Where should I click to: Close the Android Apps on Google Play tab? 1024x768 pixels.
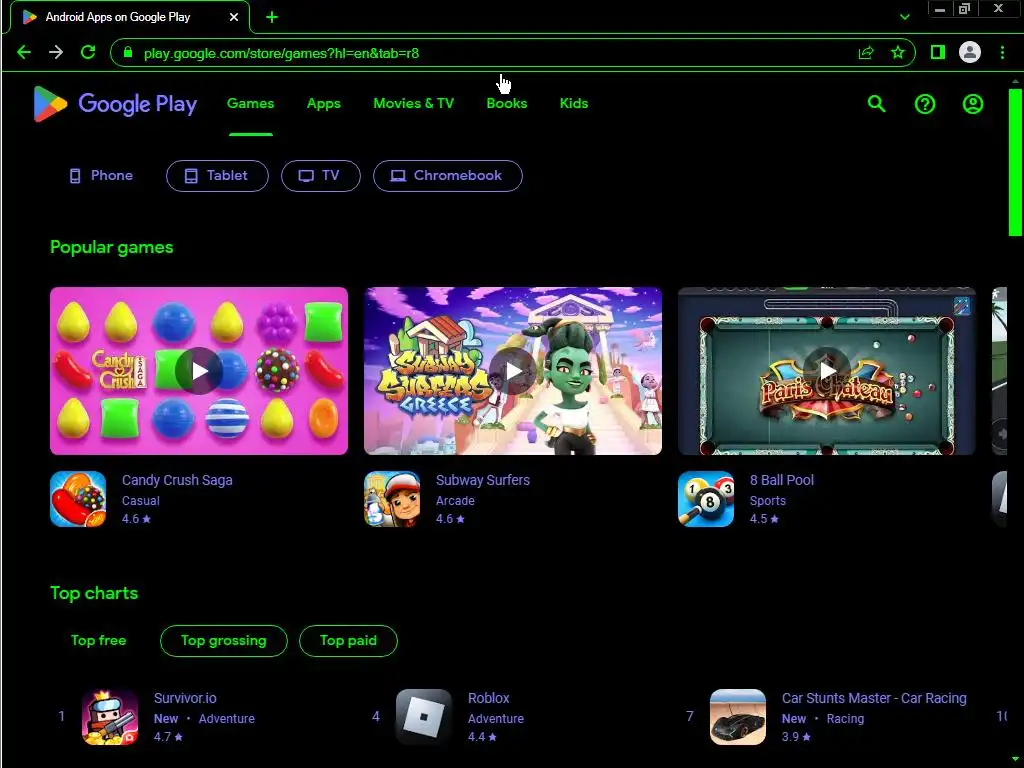pos(234,17)
